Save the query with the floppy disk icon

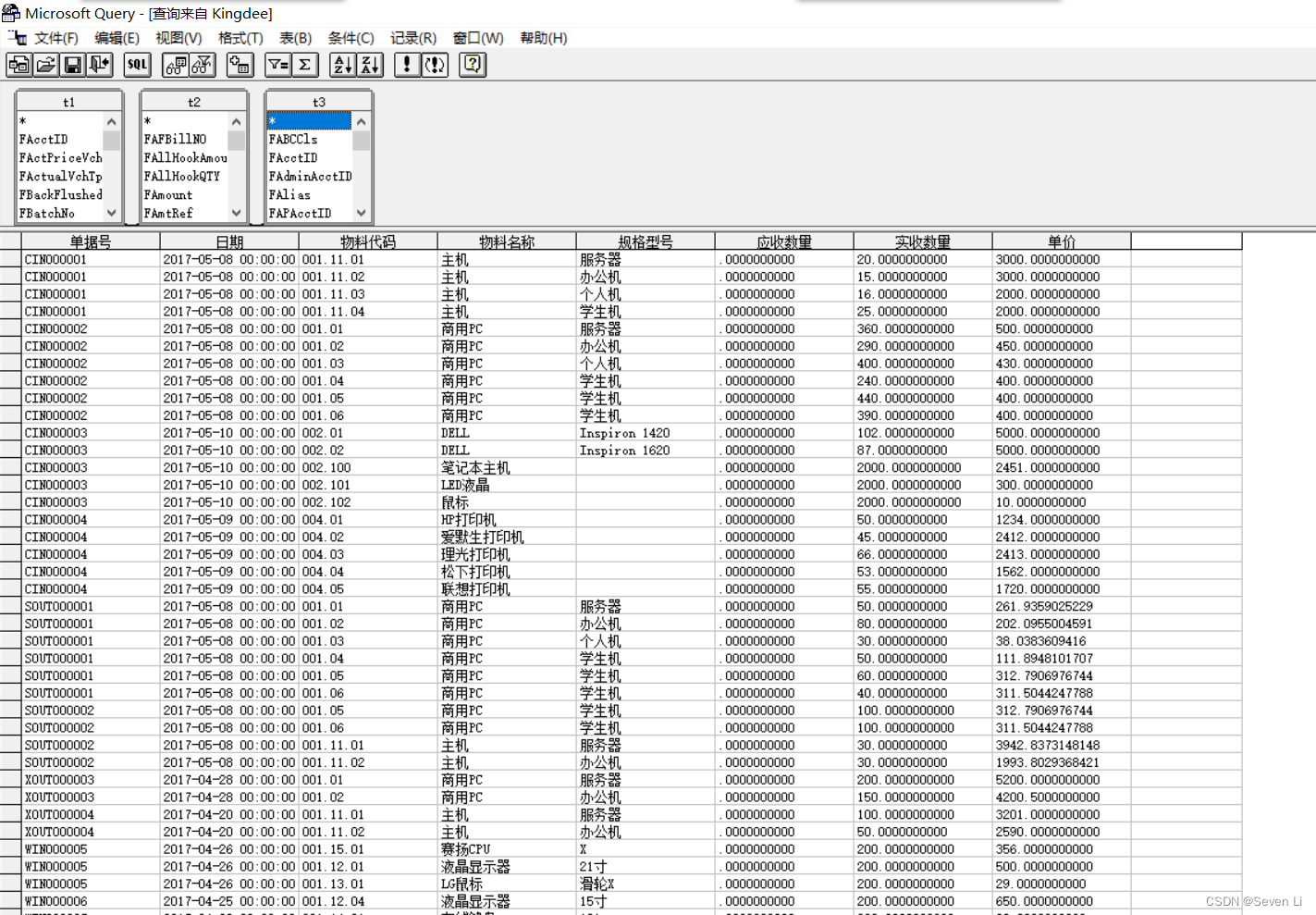[x=73, y=65]
